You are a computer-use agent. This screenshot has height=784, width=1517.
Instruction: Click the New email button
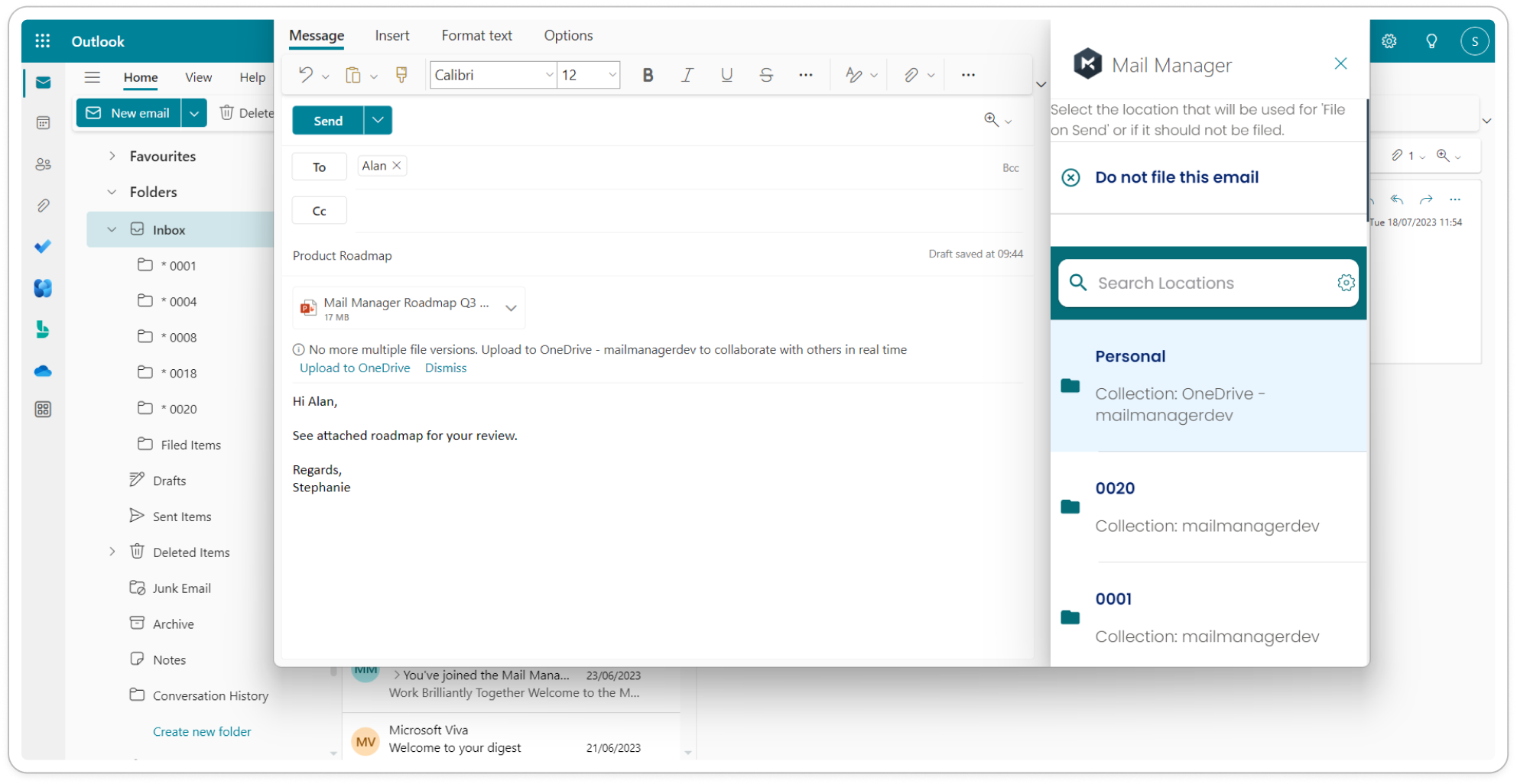coord(128,113)
